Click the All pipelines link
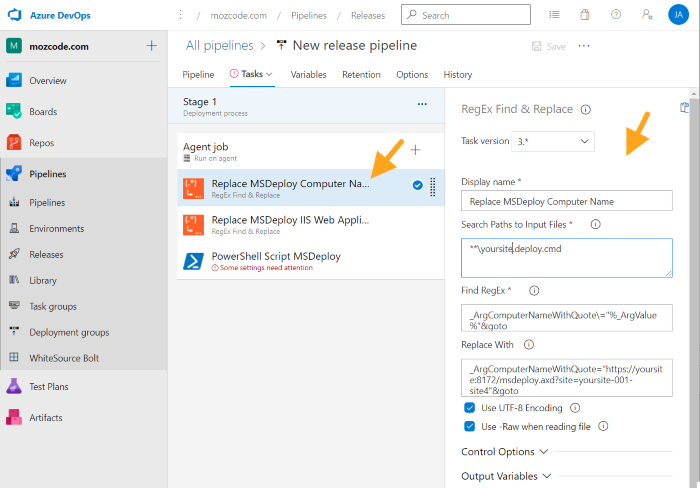The height and width of the screenshot is (488, 700). pyautogui.click(x=220, y=46)
